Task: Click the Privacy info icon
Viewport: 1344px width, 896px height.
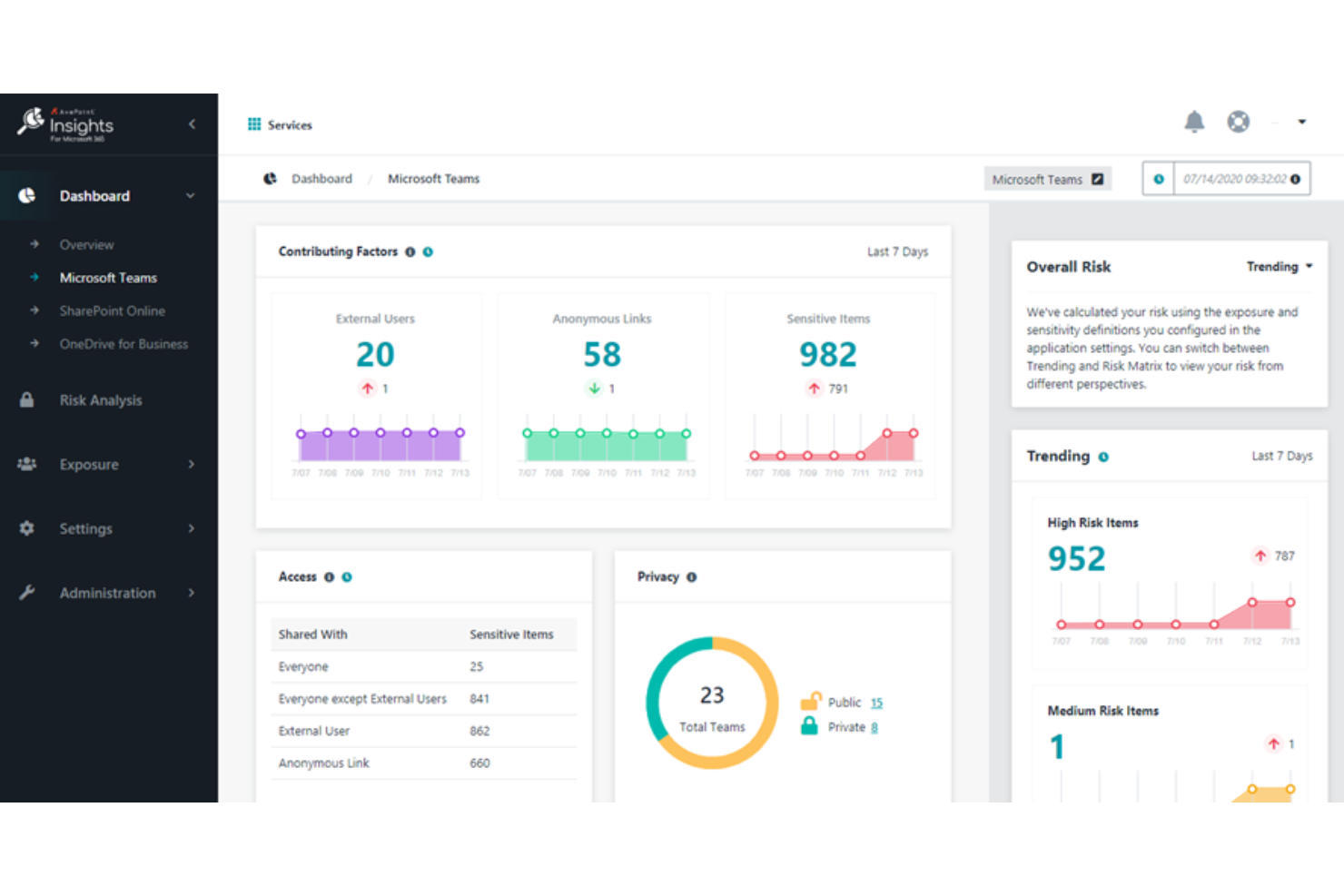Action: (x=692, y=577)
